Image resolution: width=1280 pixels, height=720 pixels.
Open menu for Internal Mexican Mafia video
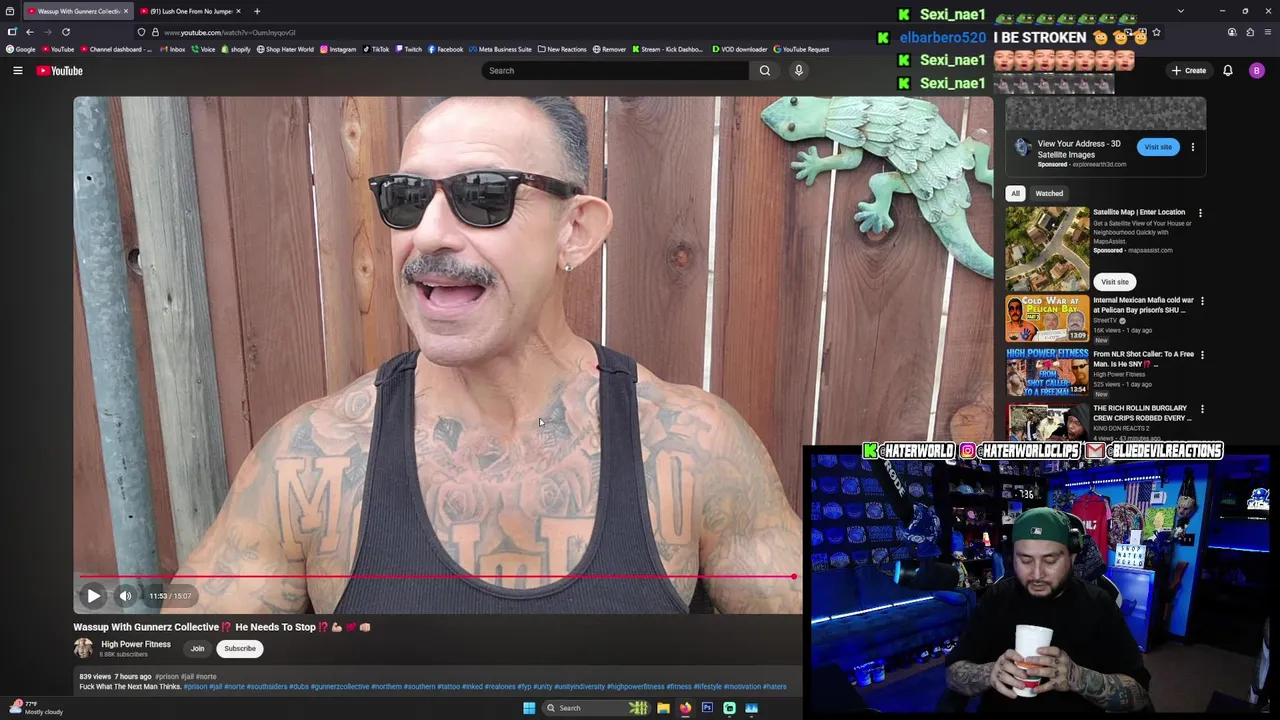click(x=1202, y=301)
